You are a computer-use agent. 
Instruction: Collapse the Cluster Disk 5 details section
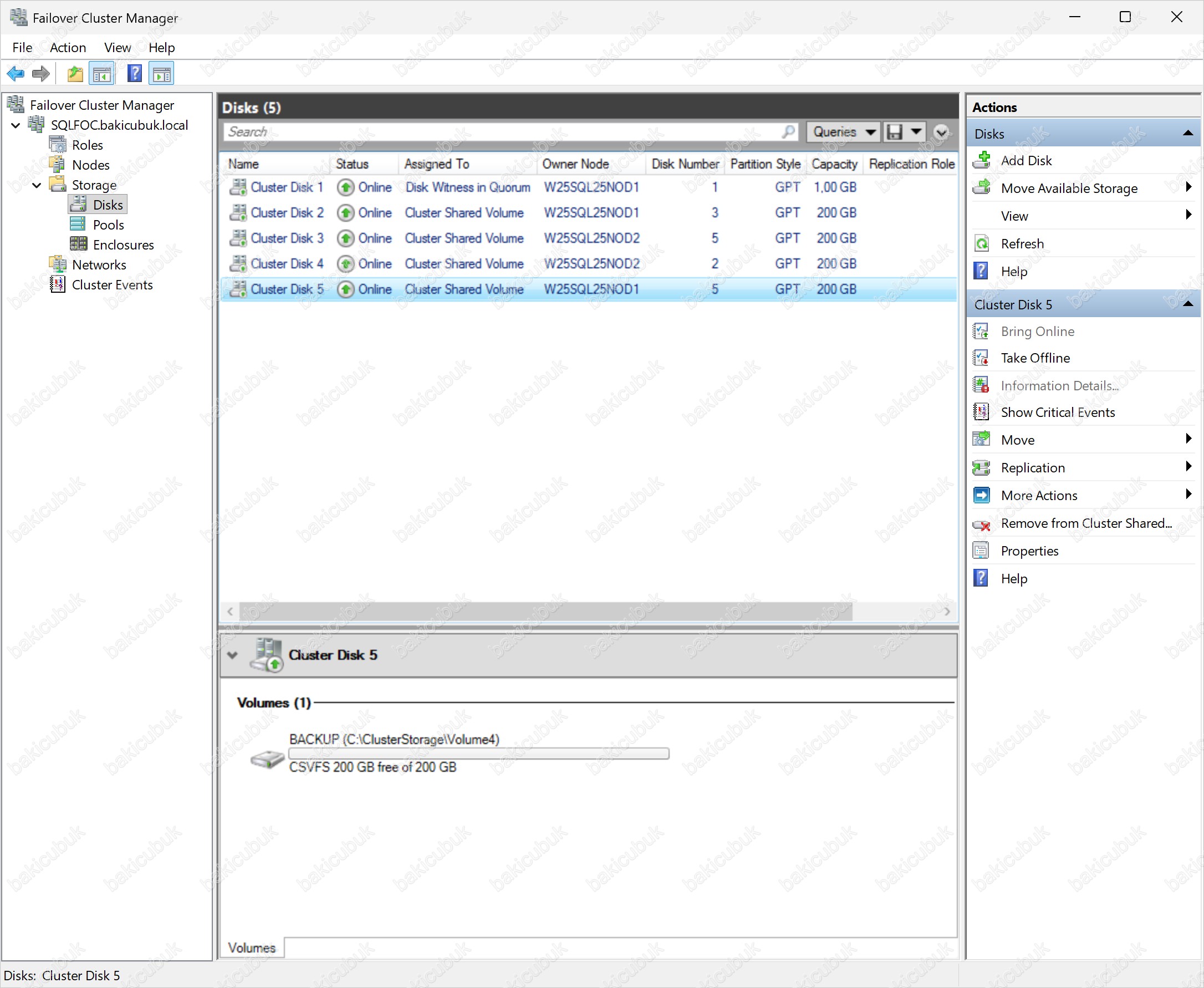click(232, 655)
